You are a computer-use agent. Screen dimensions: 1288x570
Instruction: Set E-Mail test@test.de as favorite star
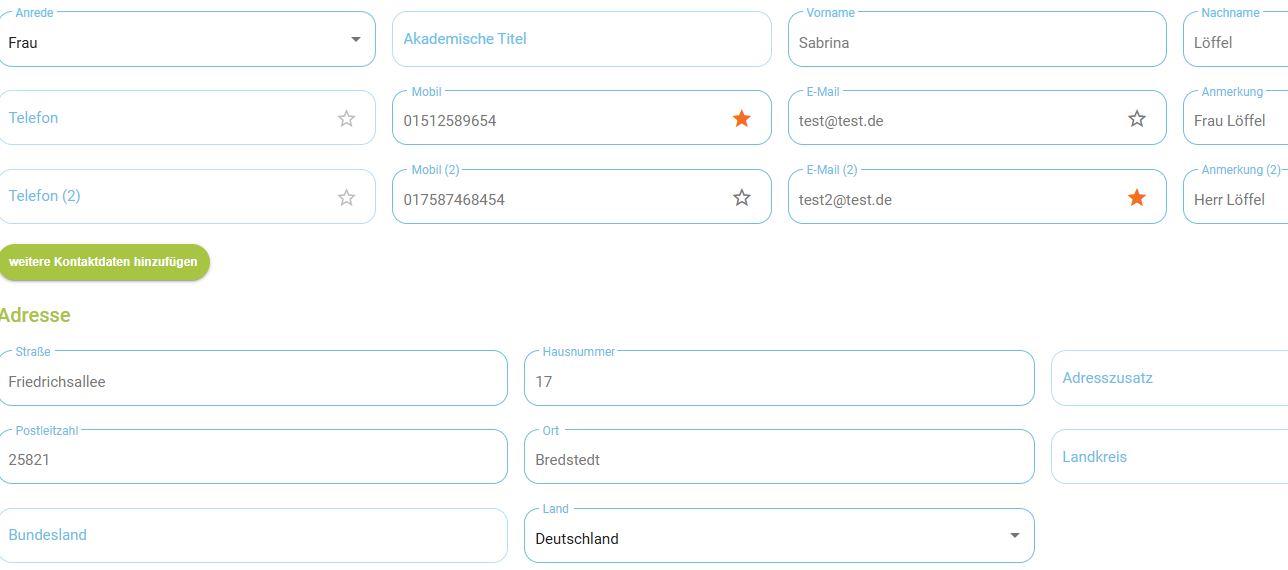click(1137, 119)
